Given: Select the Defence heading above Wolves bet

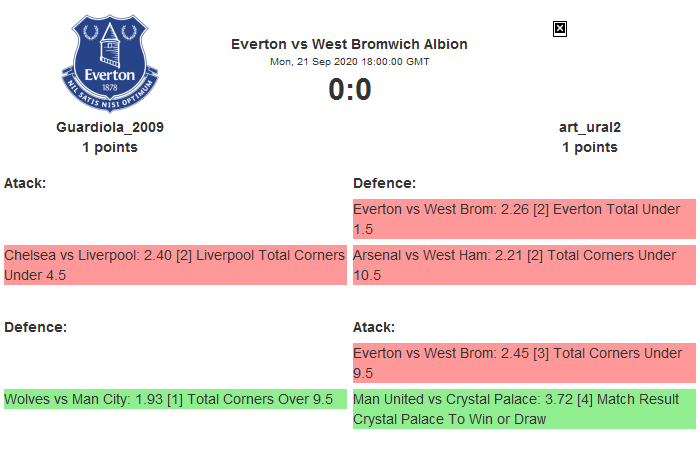Looking at the screenshot, I should [35, 327].
